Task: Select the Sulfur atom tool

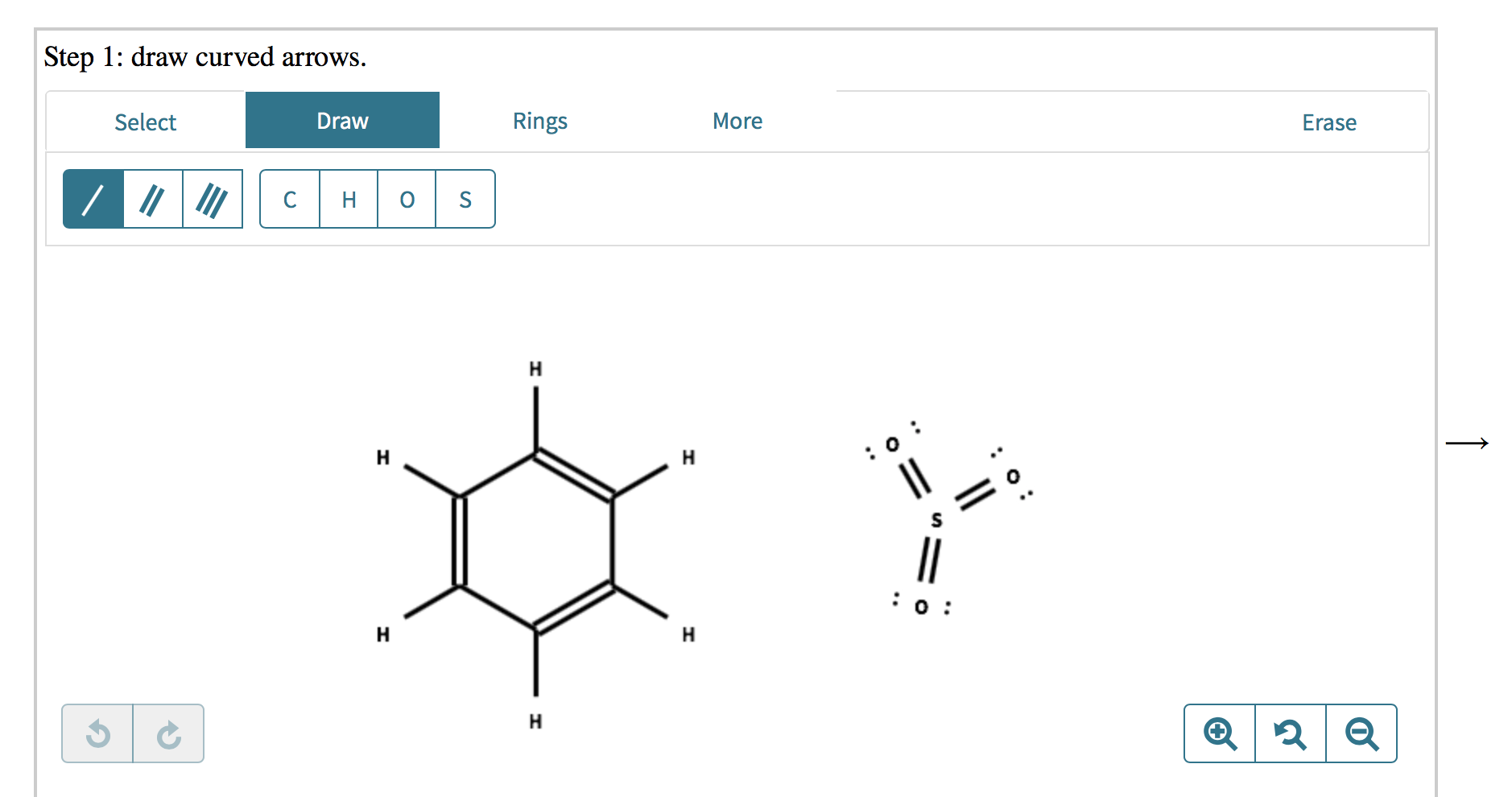Action: (x=465, y=200)
